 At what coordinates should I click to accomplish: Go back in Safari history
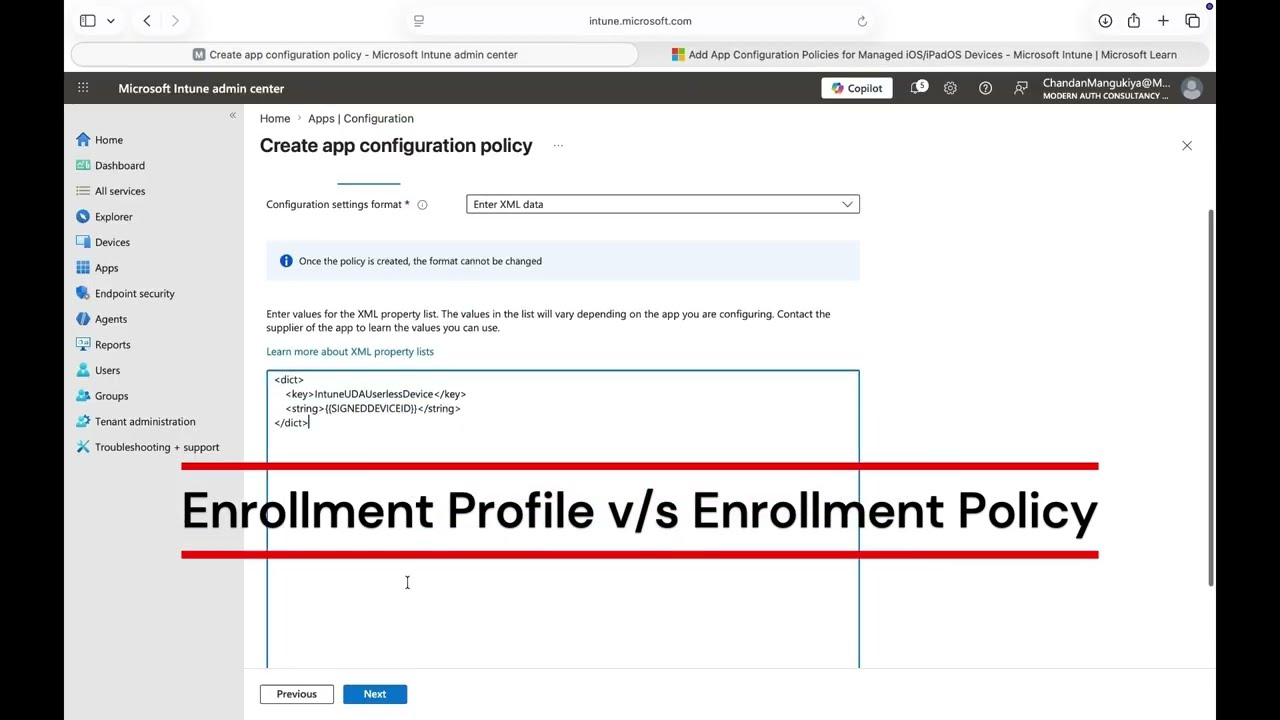(x=147, y=21)
